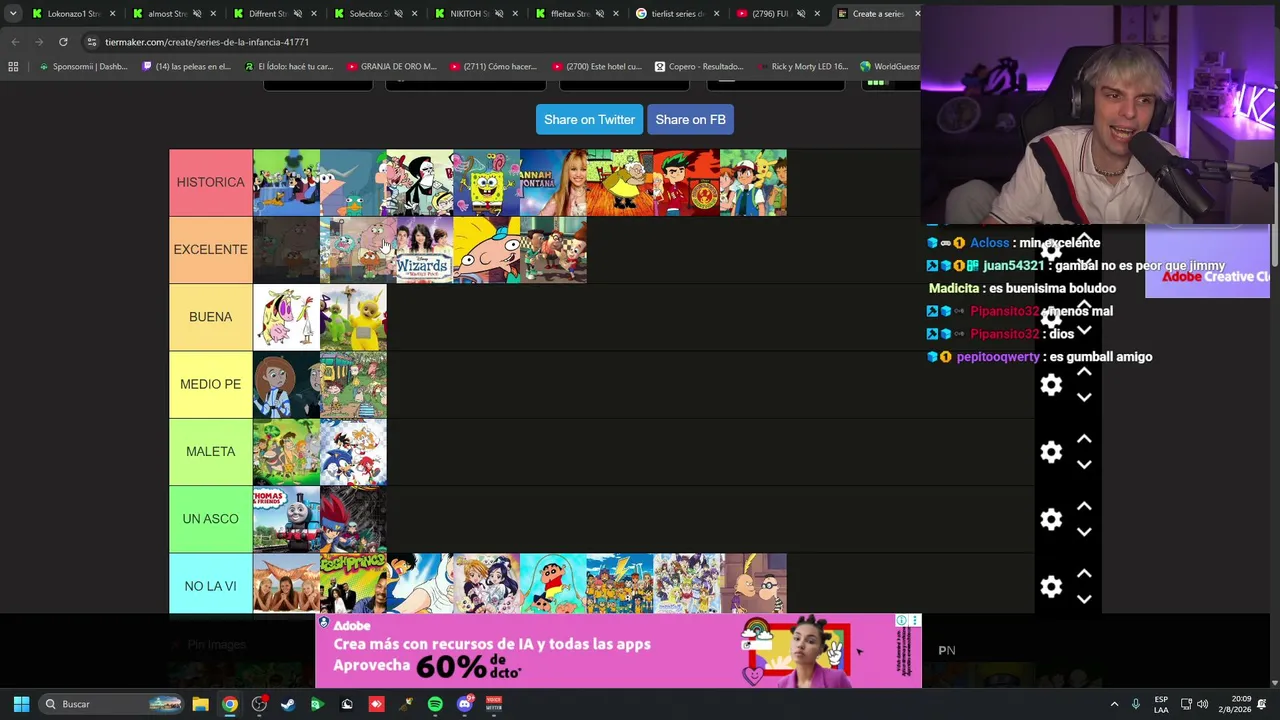The width and height of the screenshot is (1280, 720).
Task: Go back using the browser back arrow
Action: (x=15, y=42)
